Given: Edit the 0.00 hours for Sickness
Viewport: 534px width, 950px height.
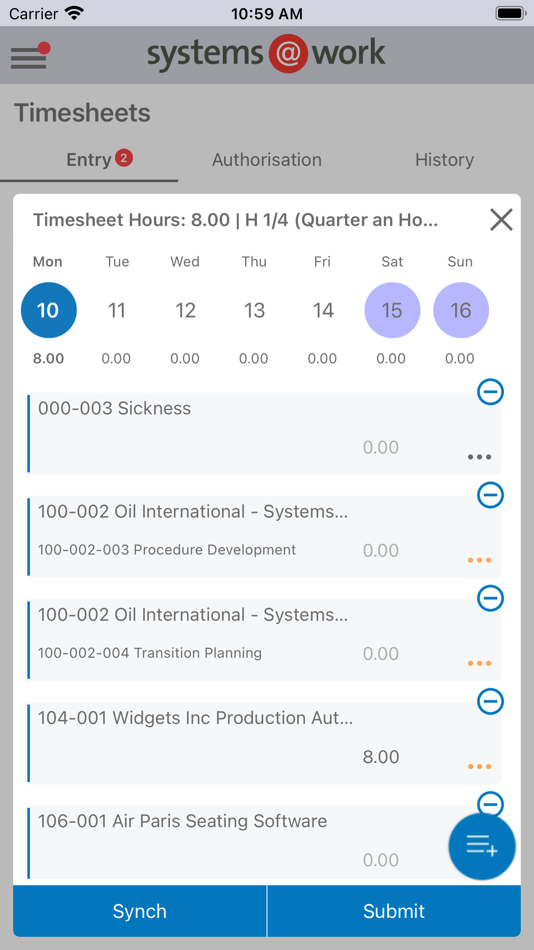Looking at the screenshot, I should tap(381, 448).
